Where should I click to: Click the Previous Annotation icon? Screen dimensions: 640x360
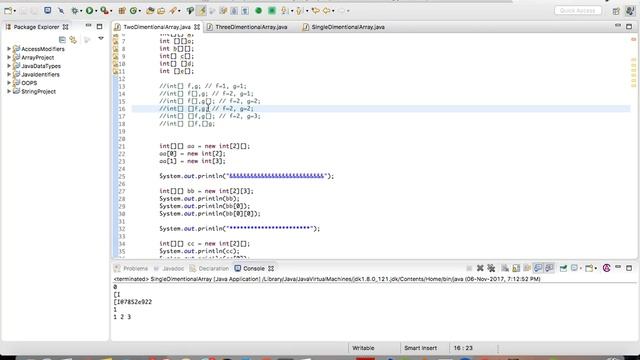pyautogui.click(x=299, y=11)
